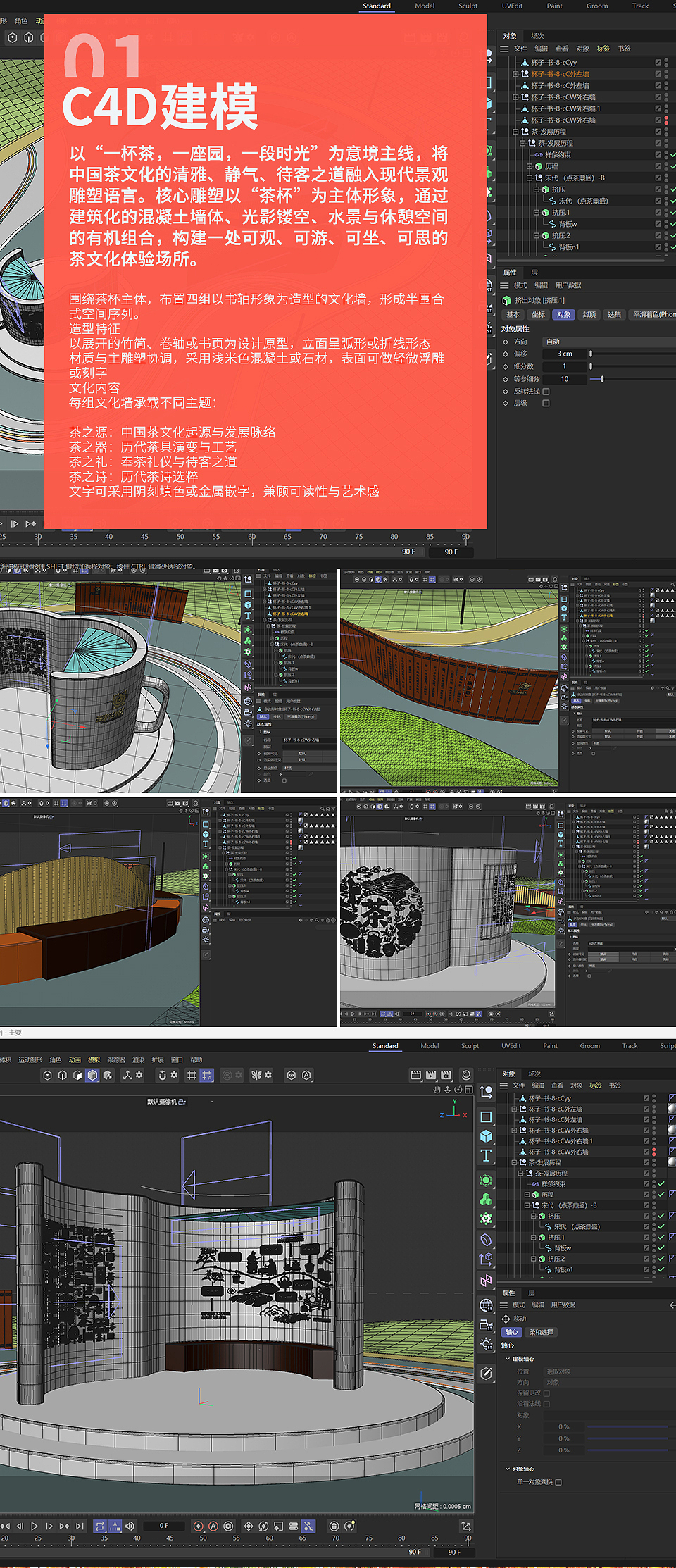676x1568 pixels.
Task: Open the 坐标 attribute tab
Action: 539,314
